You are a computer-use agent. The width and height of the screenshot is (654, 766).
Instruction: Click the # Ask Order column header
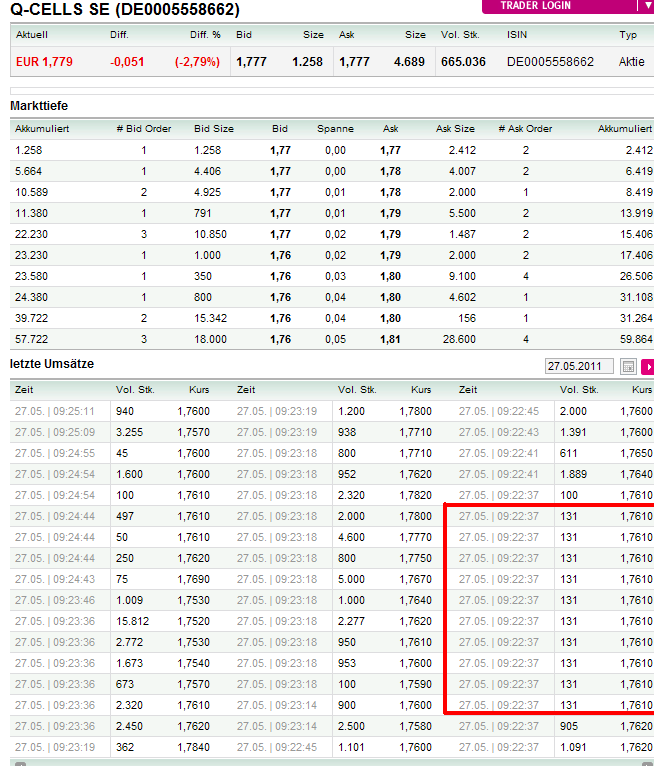coord(525,129)
